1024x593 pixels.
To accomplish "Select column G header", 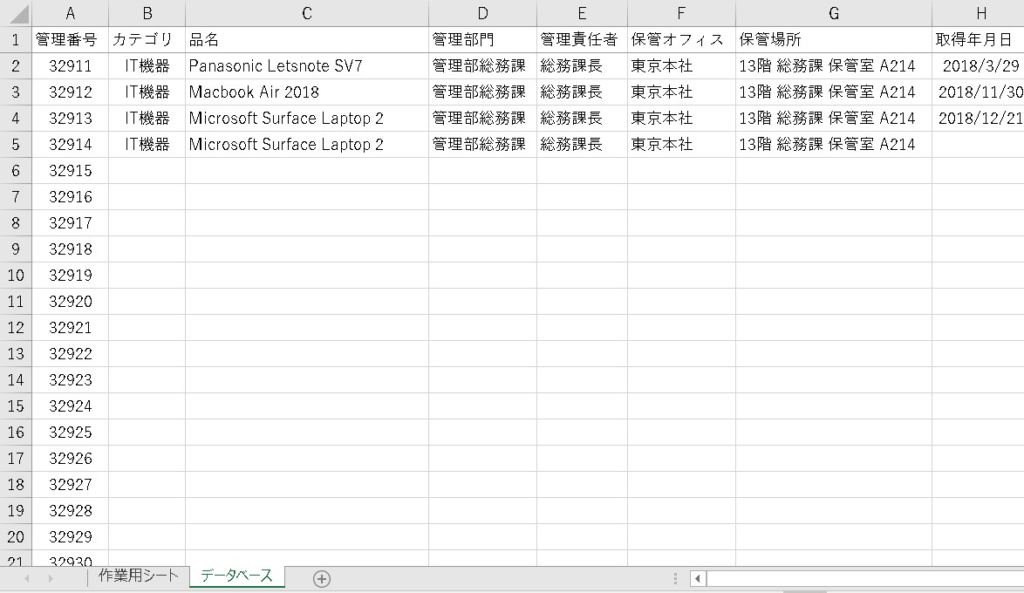I will [833, 13].
